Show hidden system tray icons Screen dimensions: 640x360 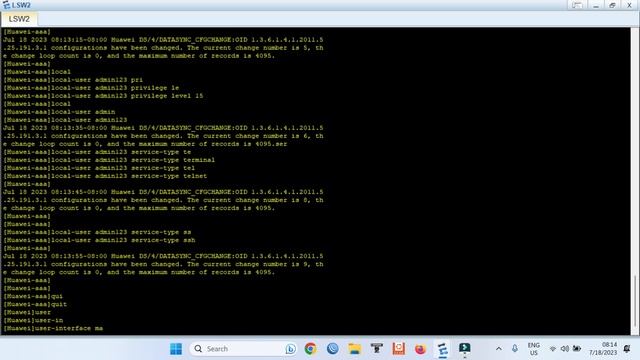click(x=499, y=349)
